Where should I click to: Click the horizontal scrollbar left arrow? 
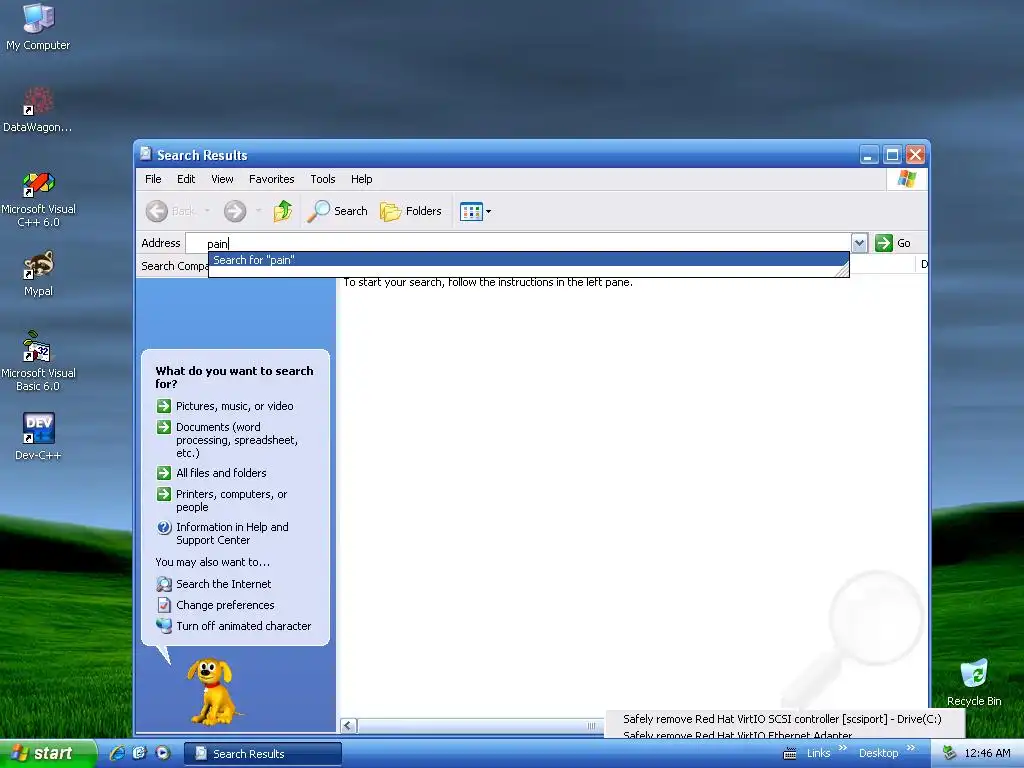348,726
